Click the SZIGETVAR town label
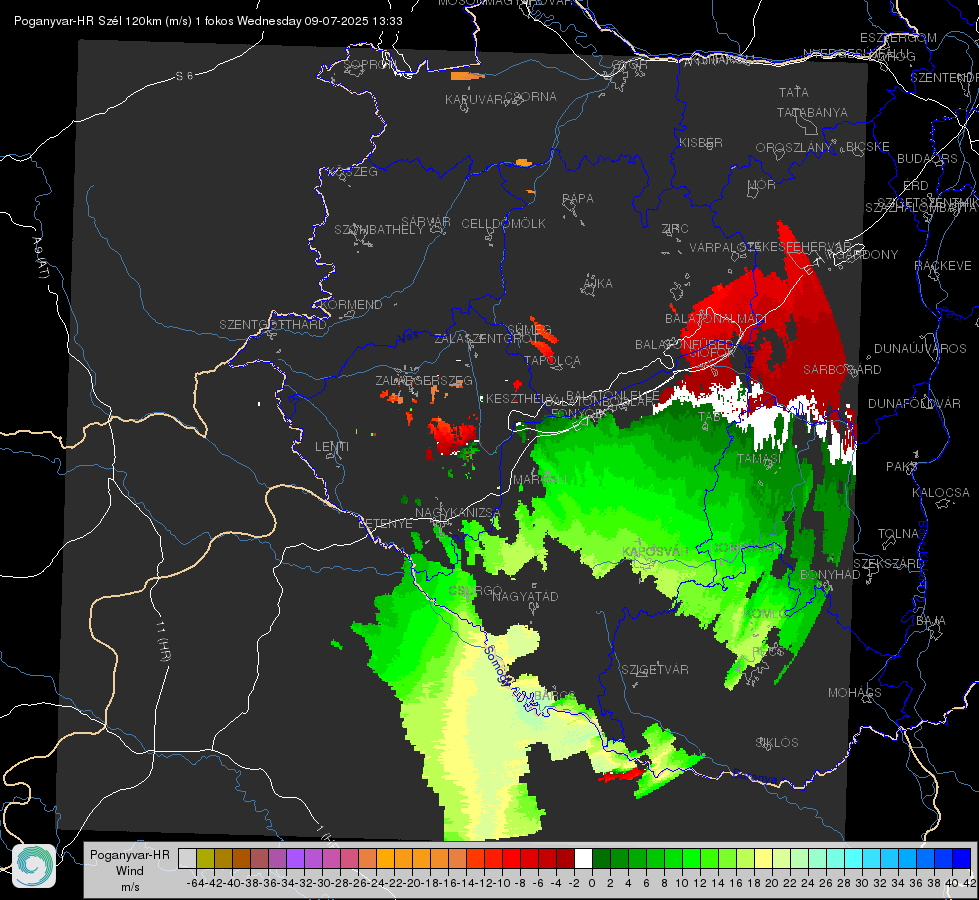This screenshot has width=979, height=900. pyautogui.click(x=654, y=669)
